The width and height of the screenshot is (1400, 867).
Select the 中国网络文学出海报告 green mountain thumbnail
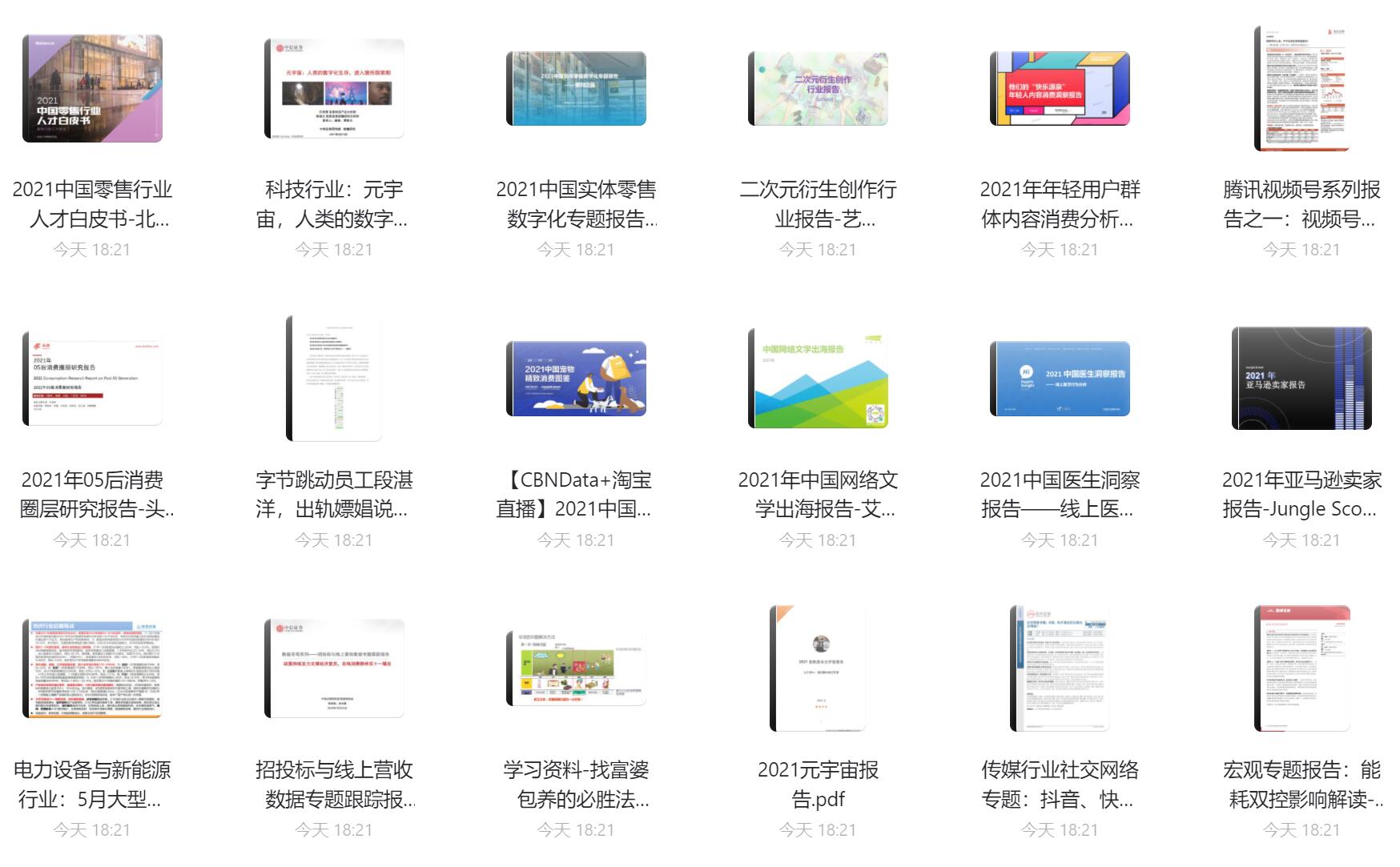click(x=818, y=379)
